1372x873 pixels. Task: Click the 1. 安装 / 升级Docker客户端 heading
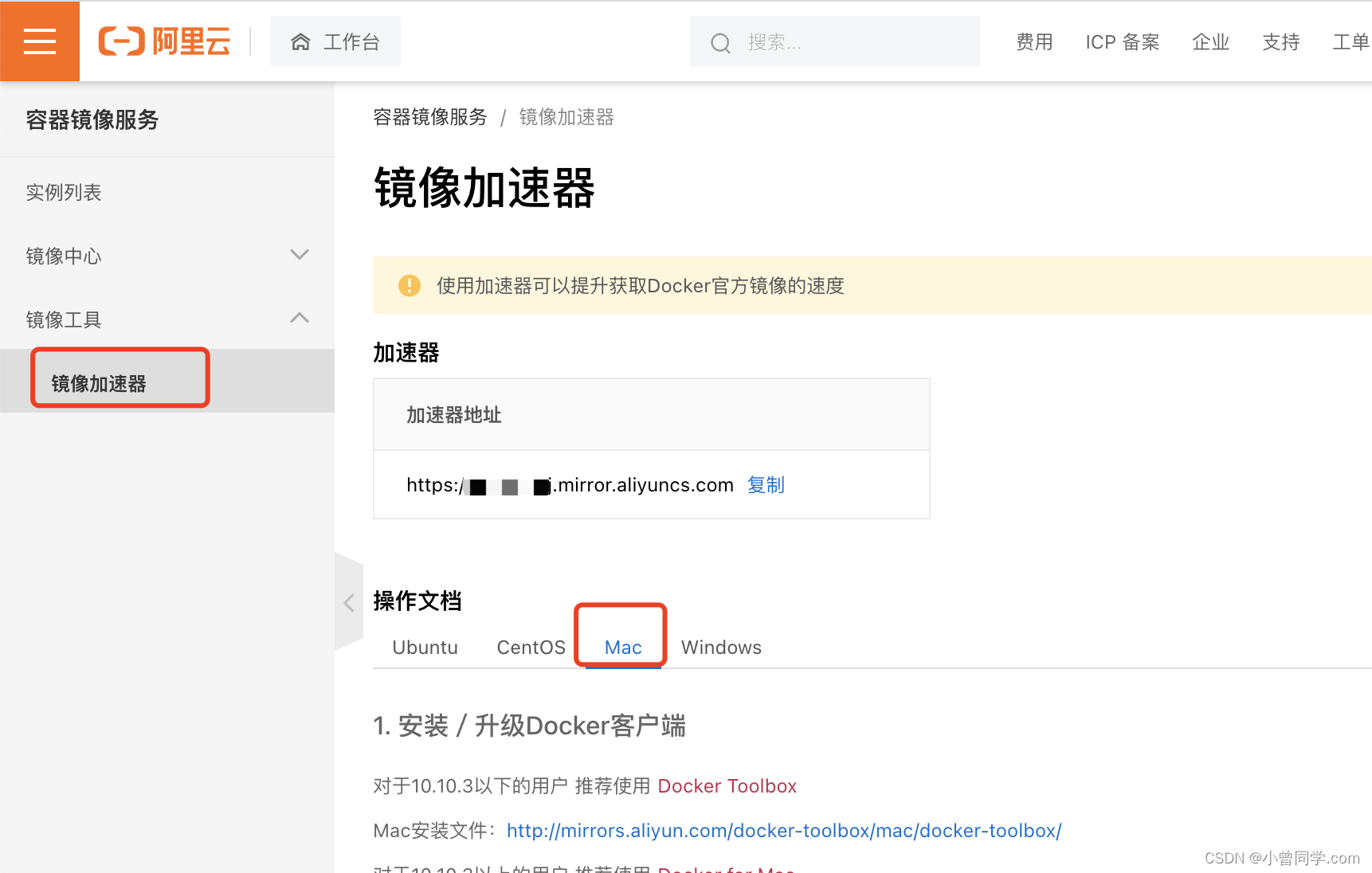click(529, 726)
